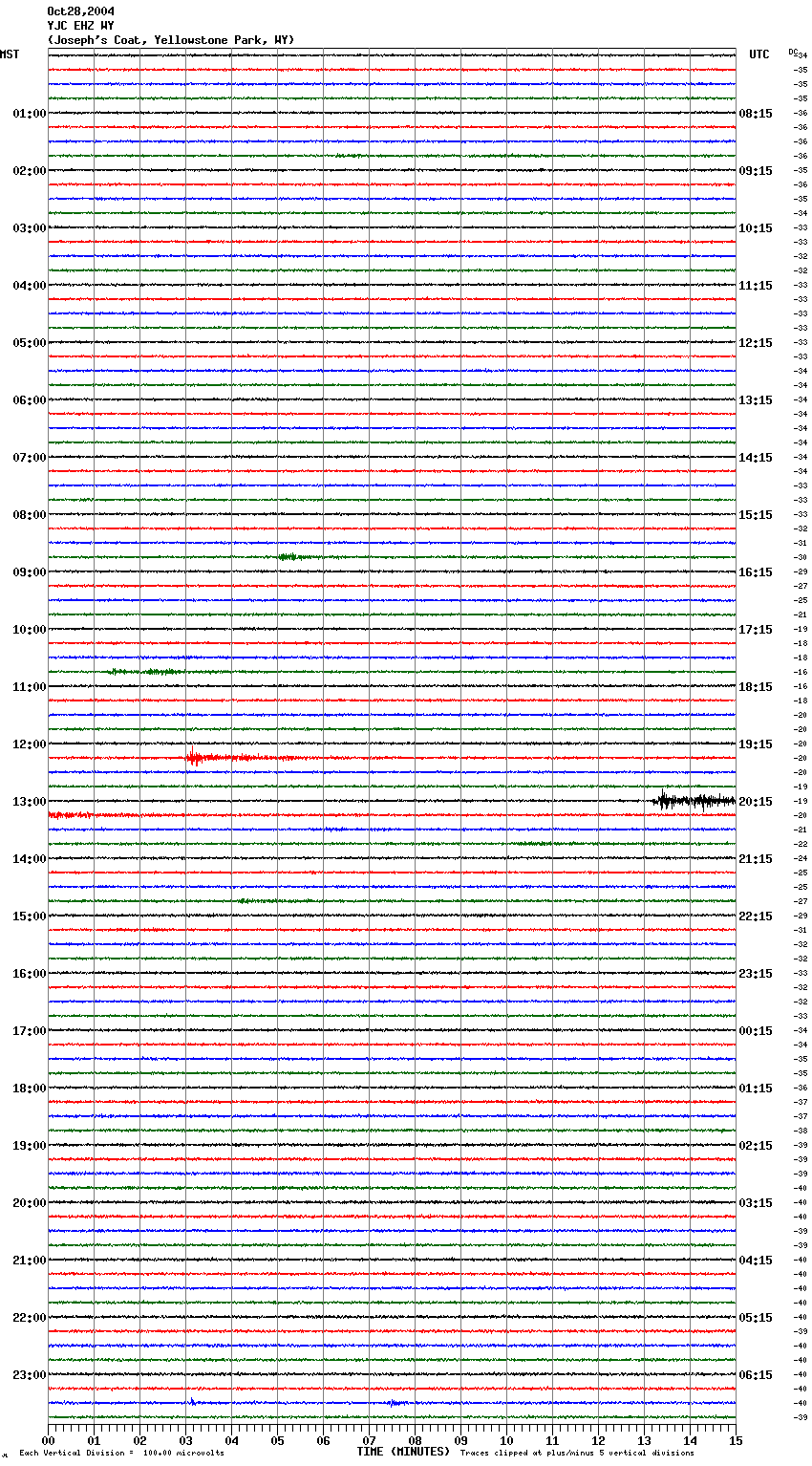Click the 06:15 UTC time label

756,1375
